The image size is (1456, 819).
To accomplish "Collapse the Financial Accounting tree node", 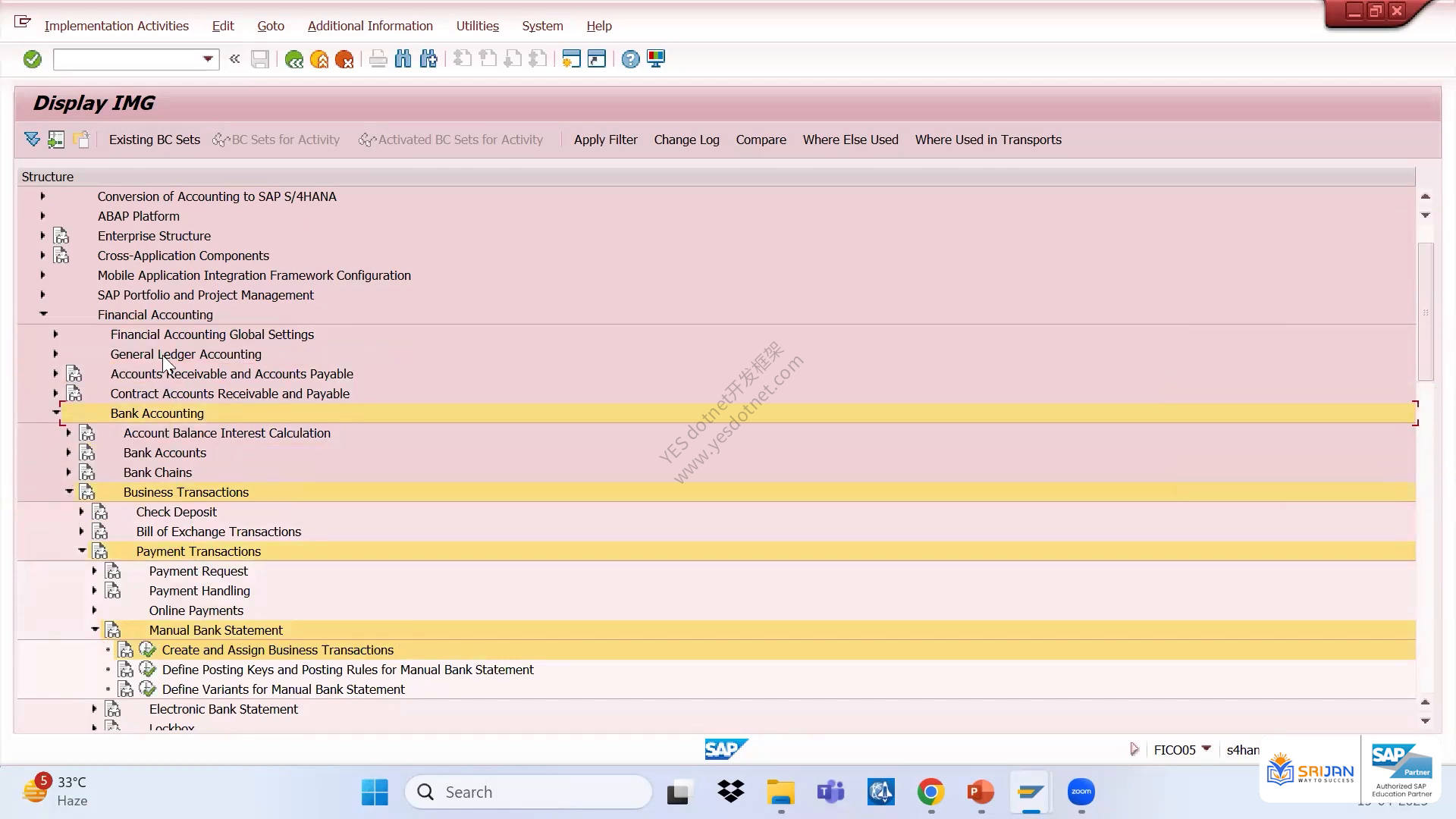I will pos(43,314).
